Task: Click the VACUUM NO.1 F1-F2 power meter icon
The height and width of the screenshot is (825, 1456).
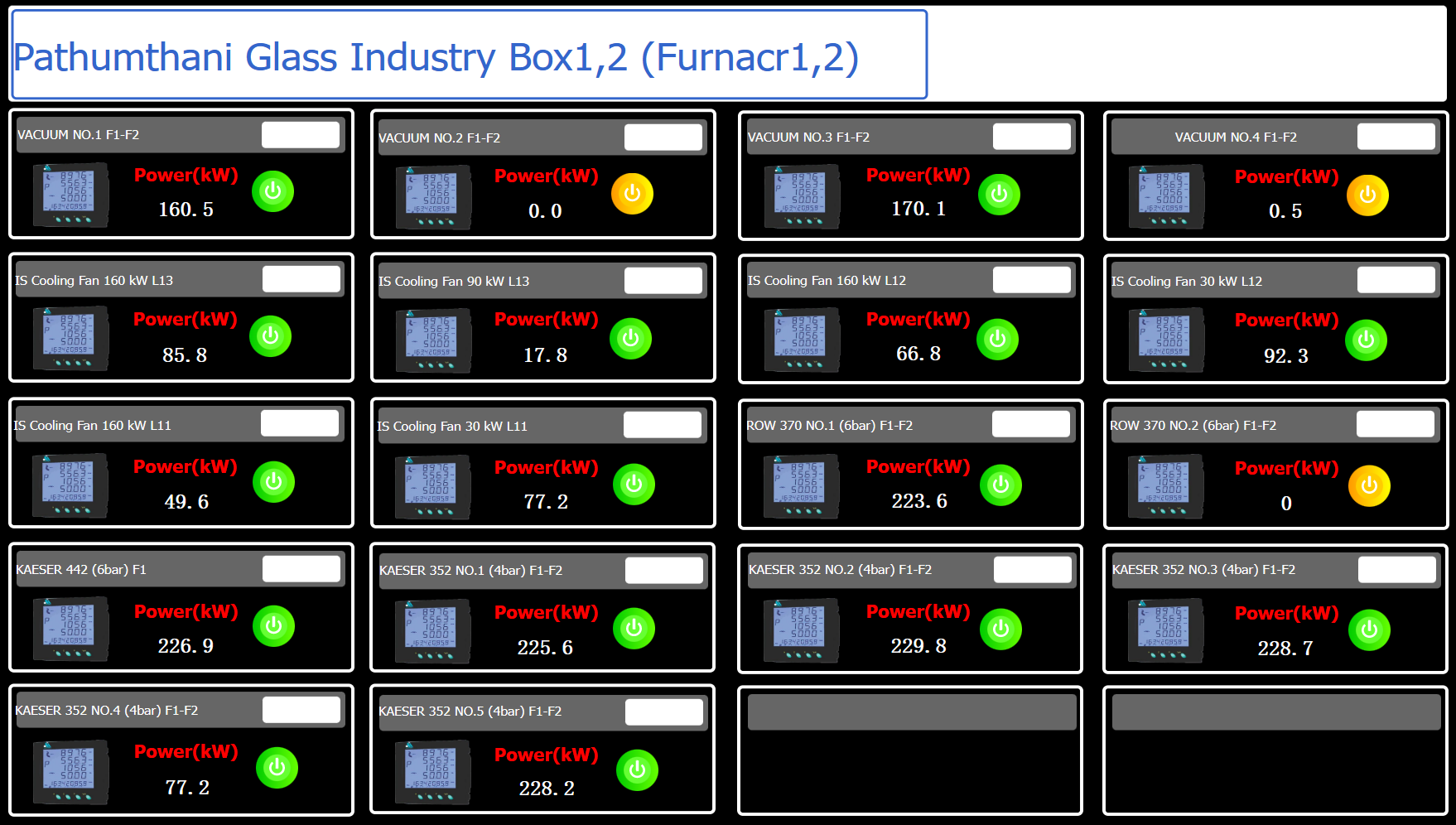Action: coord(70,195)
